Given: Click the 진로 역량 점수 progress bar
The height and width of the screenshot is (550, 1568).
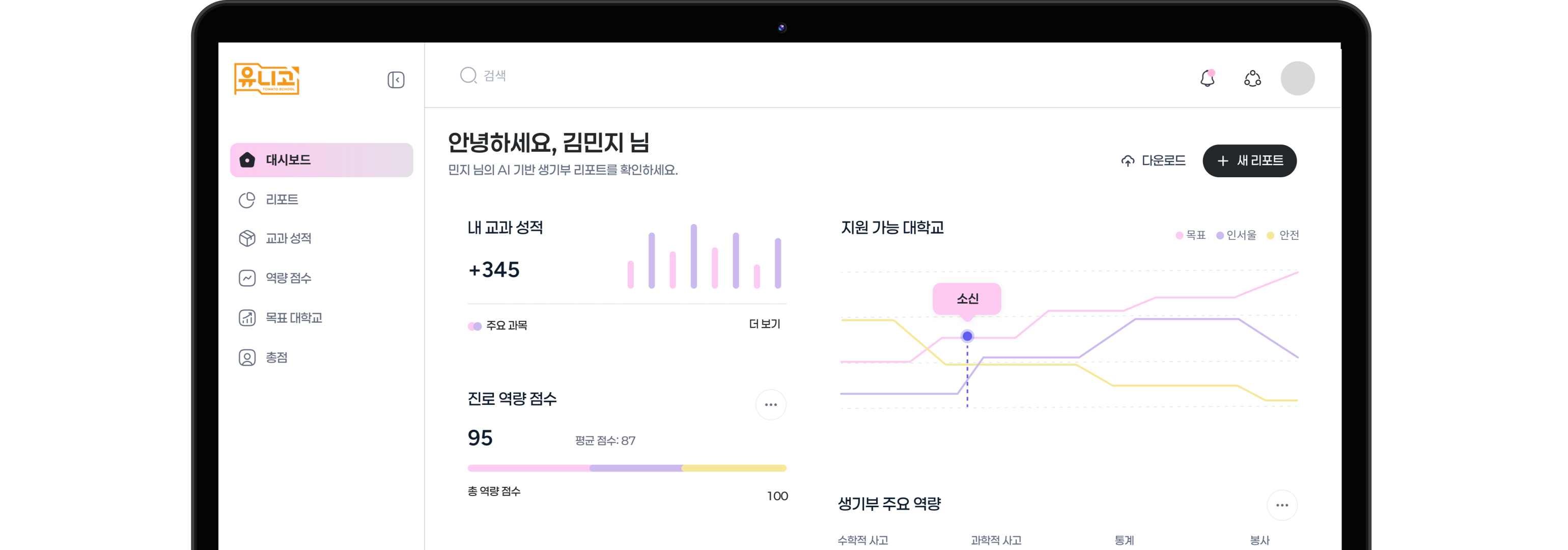Looking at the screenshot, I should pyautogui.click(x=626, y=469).
